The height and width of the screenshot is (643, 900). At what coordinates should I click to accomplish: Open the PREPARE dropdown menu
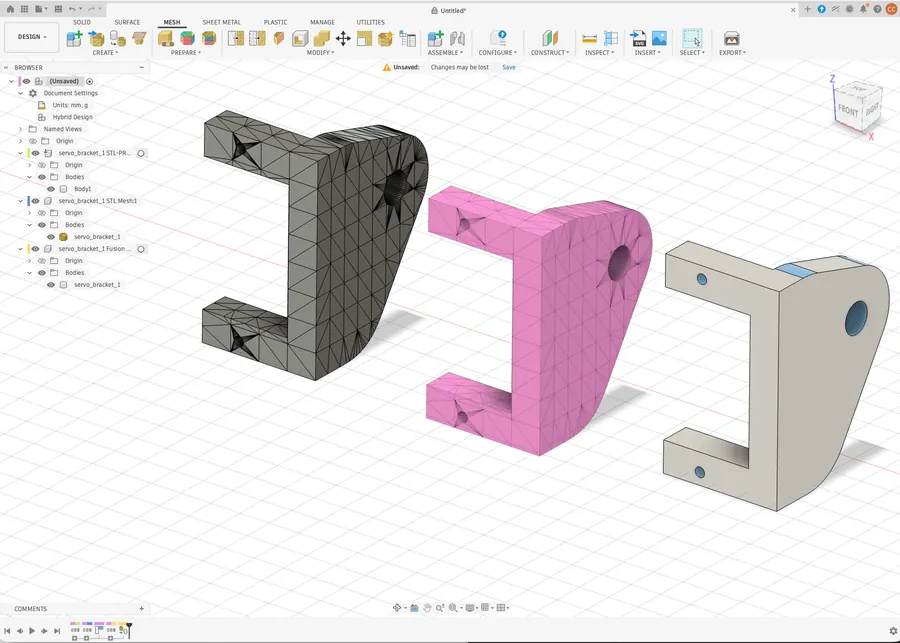coord(185,52)
